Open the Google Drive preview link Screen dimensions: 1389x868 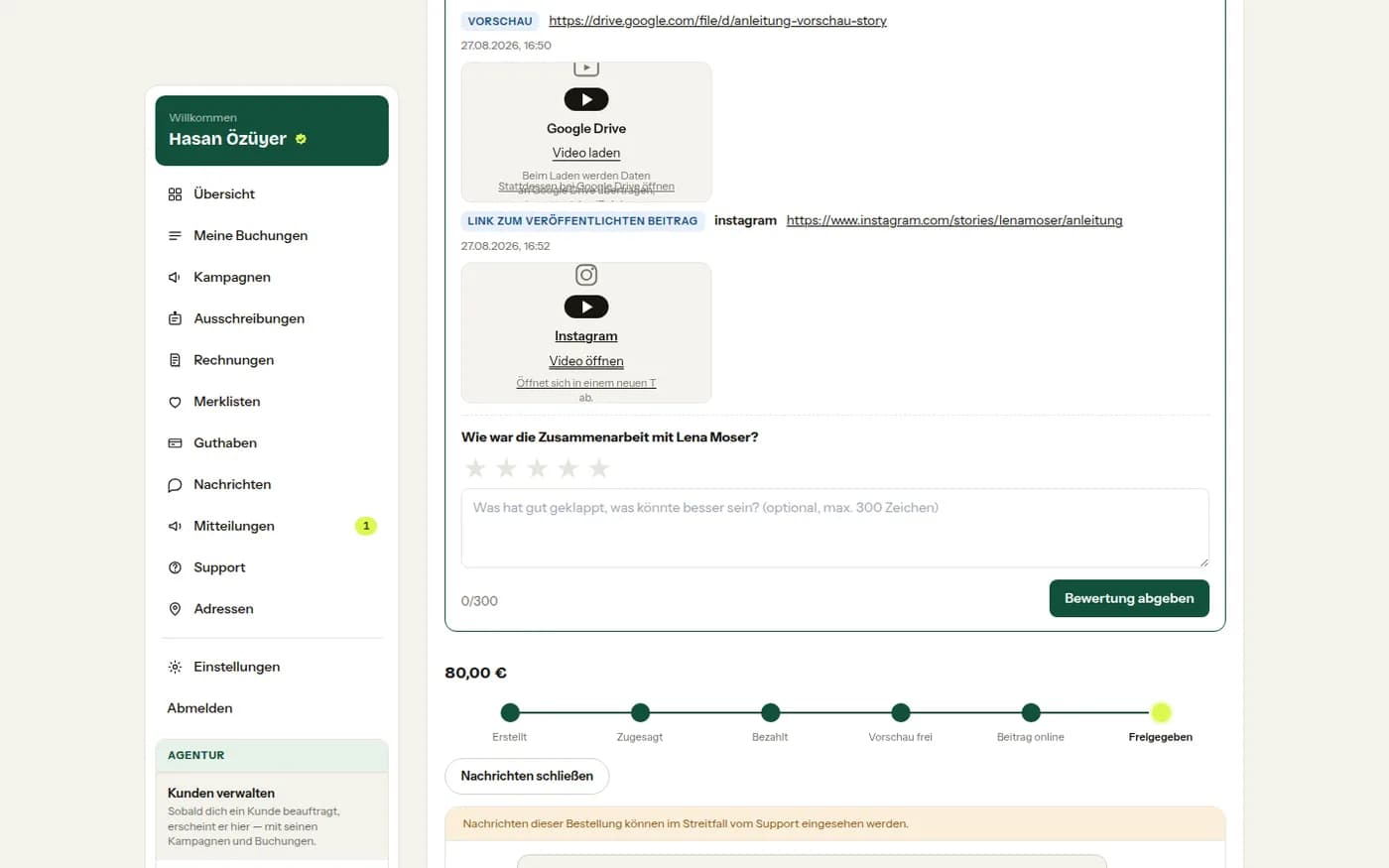tap(717, 21)
